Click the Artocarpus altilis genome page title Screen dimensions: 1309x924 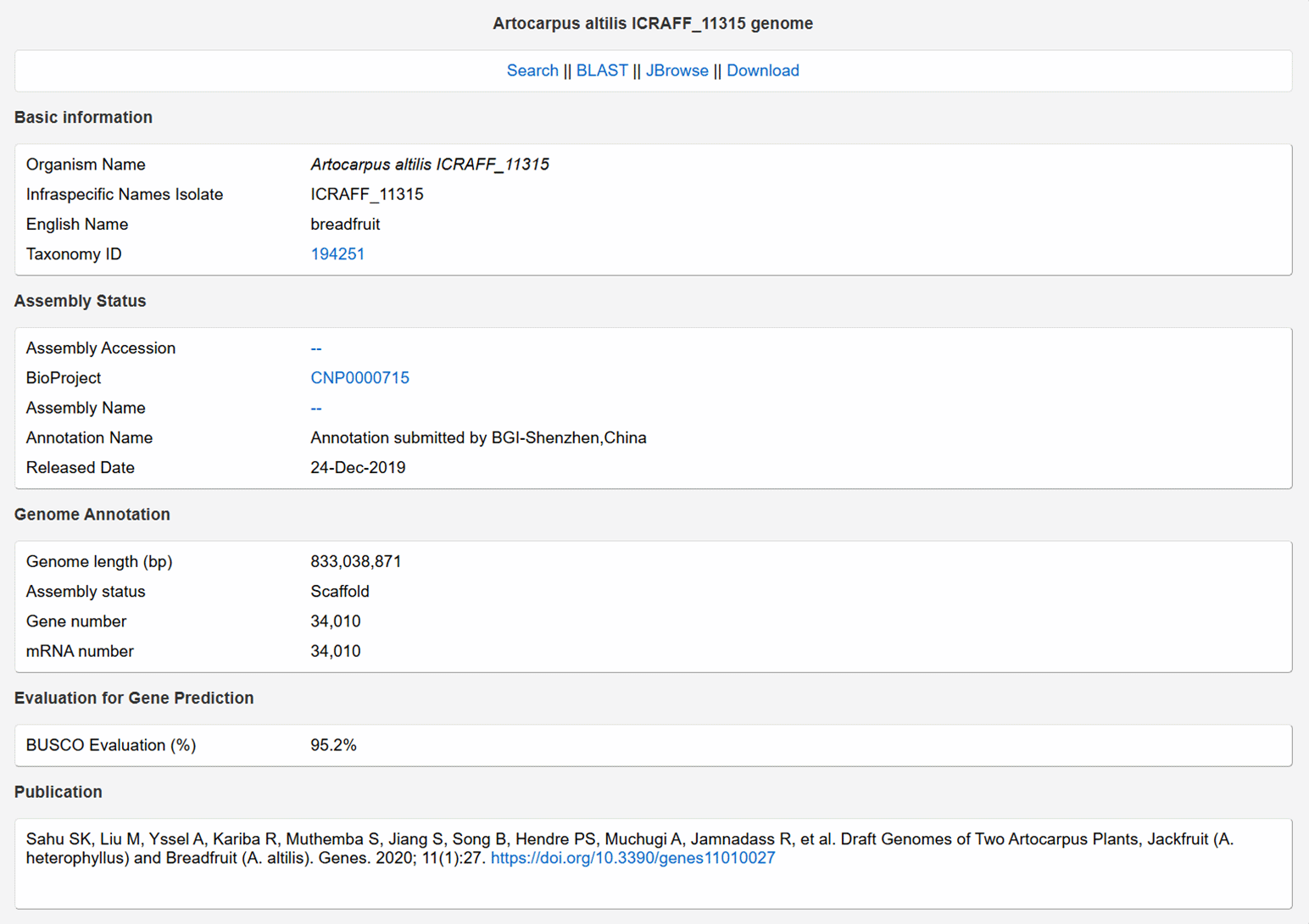tap(653, 24)
